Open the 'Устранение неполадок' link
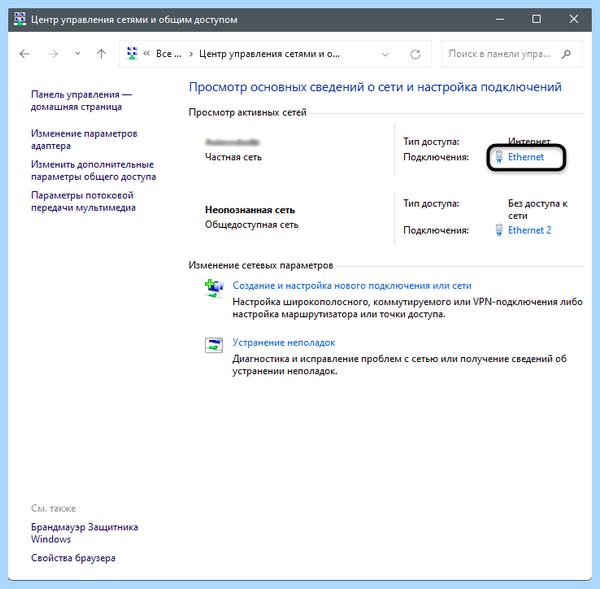This screenshot has width=600, height=589. tap(284, 343)
